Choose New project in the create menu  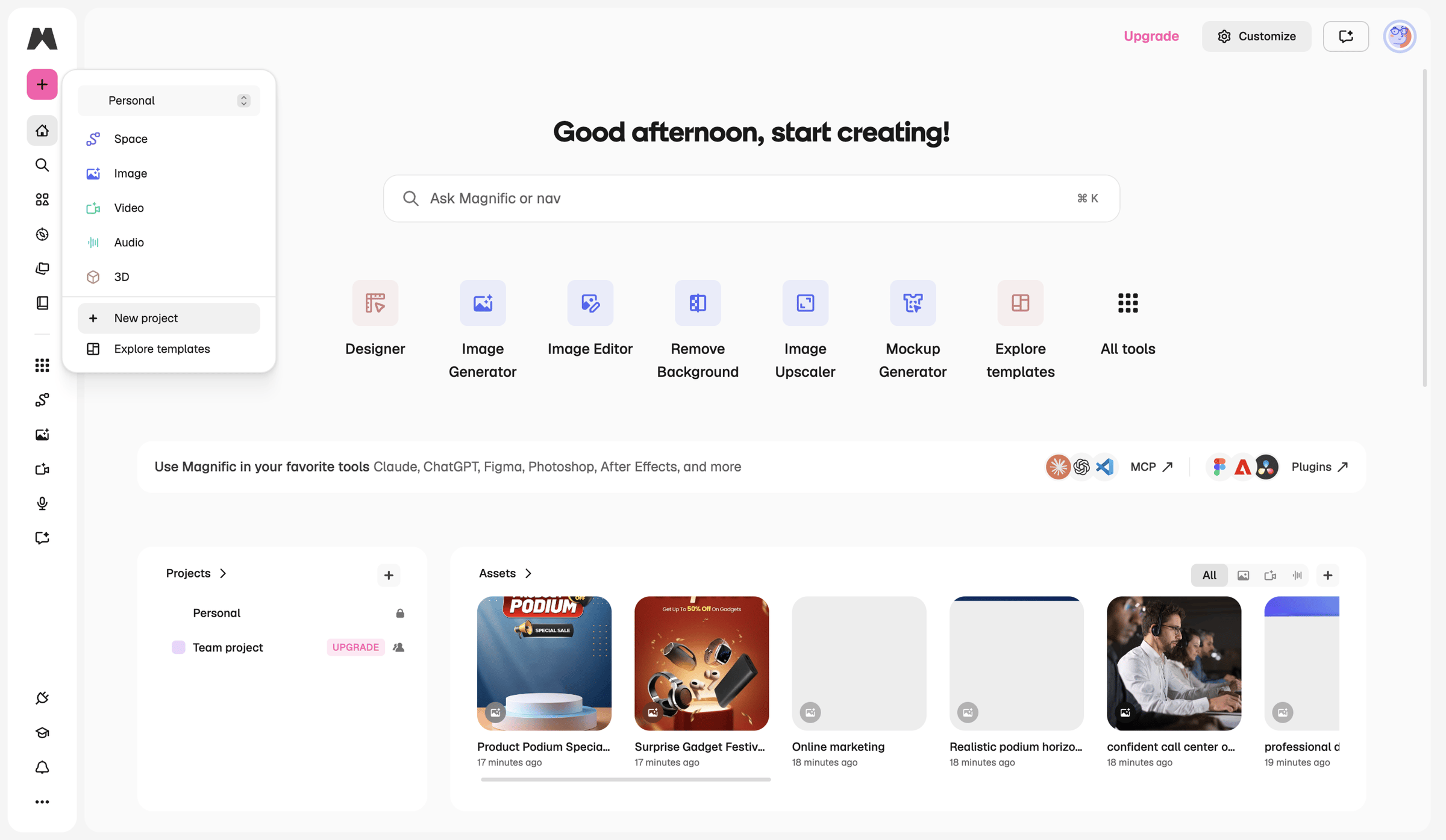(x=169, y=318)
